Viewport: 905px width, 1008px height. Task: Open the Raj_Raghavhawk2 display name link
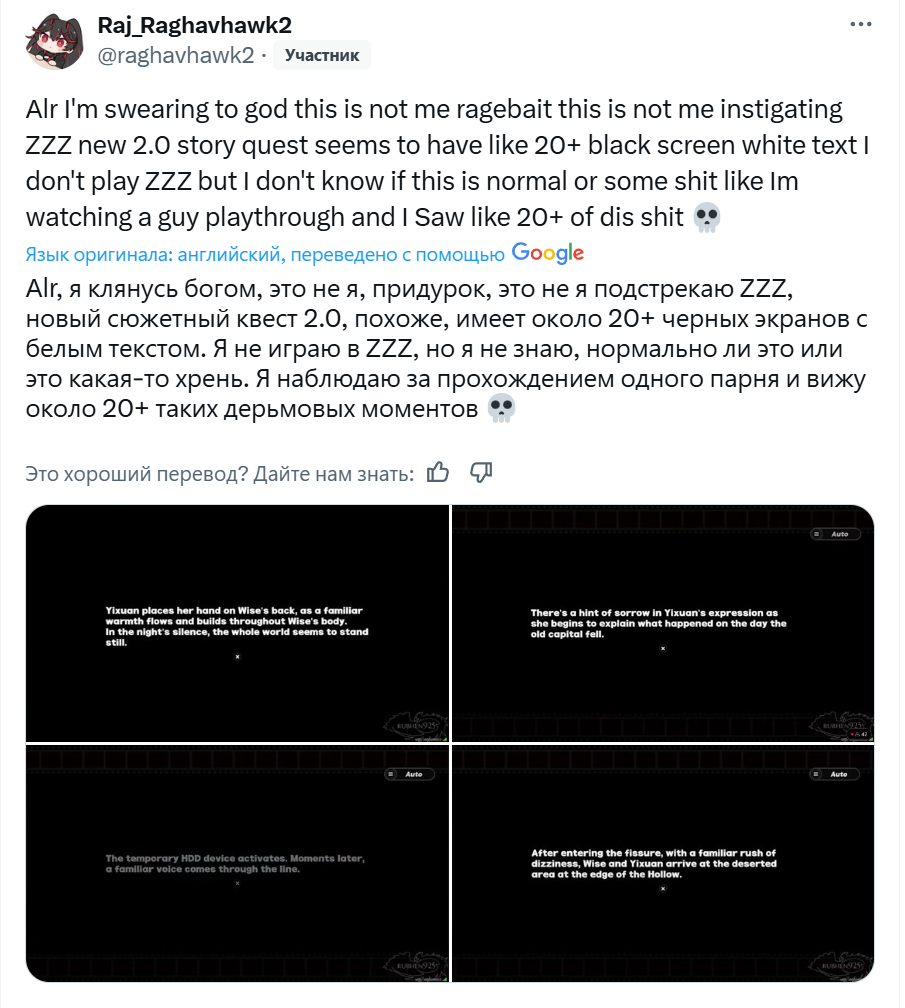[194, 25]
